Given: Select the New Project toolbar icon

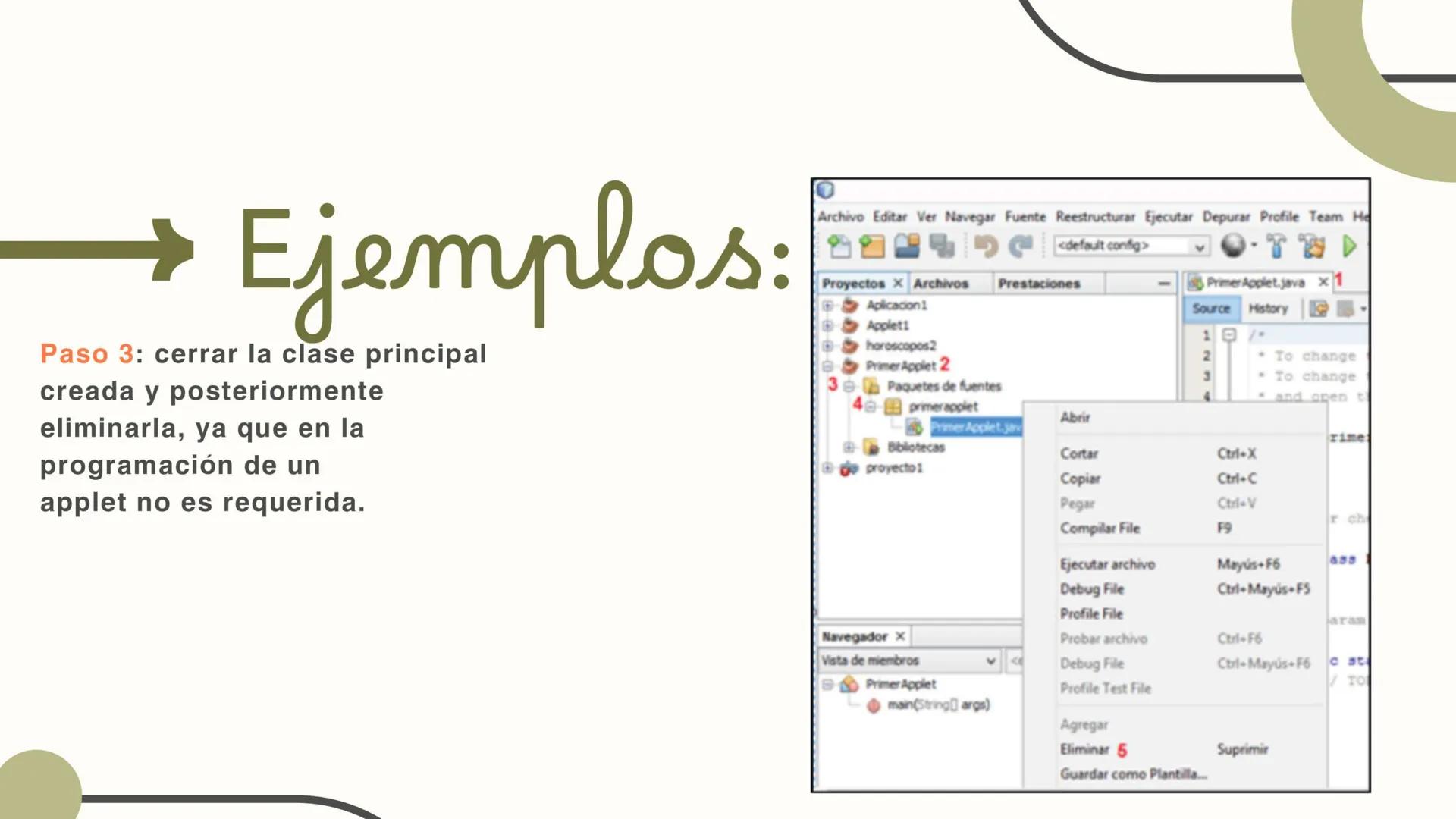Looking at the screenshot, I should [x=874, y=246].
